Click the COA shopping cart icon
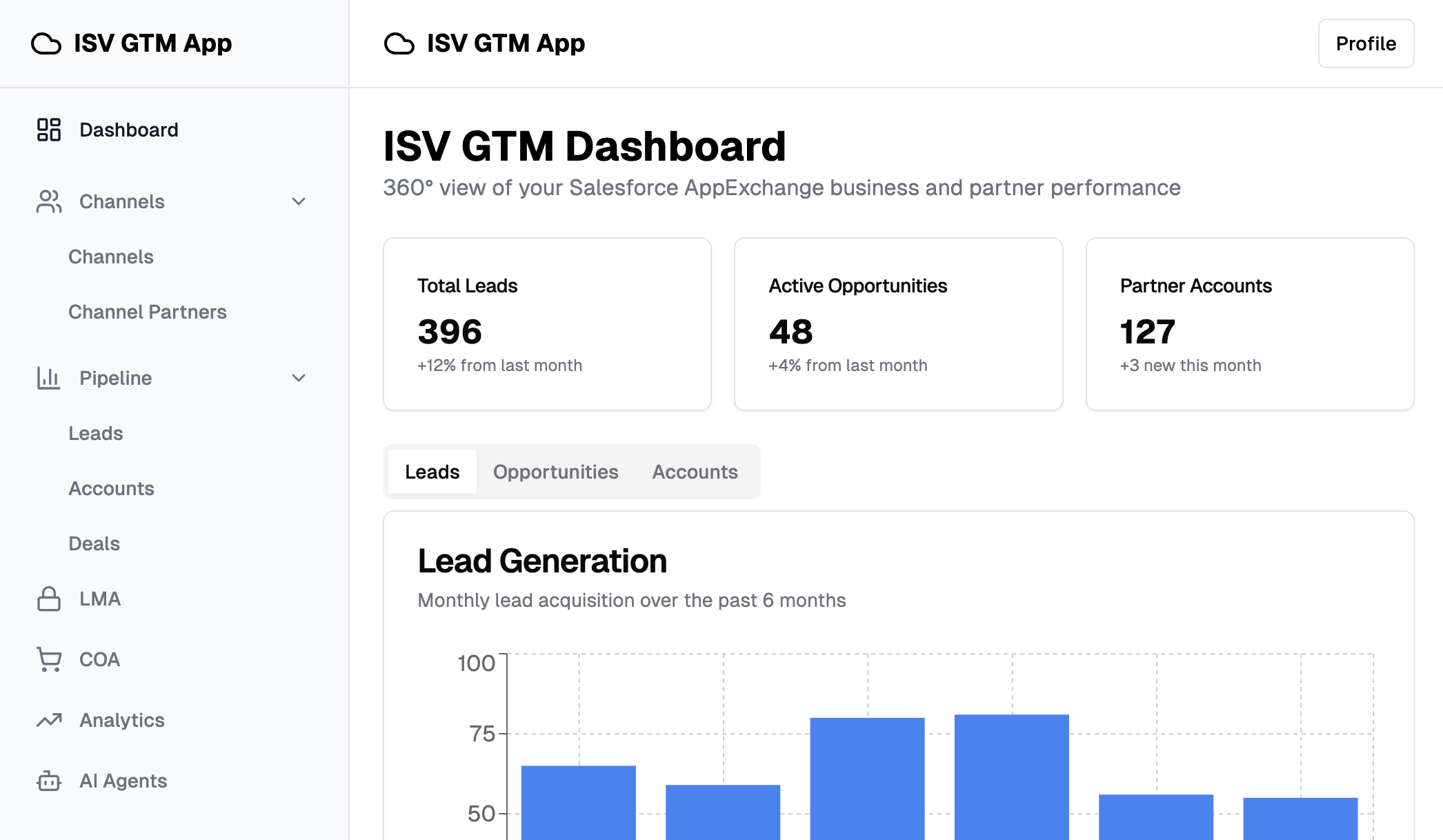This screenshot has width=1443, height=840. [49, 659]
